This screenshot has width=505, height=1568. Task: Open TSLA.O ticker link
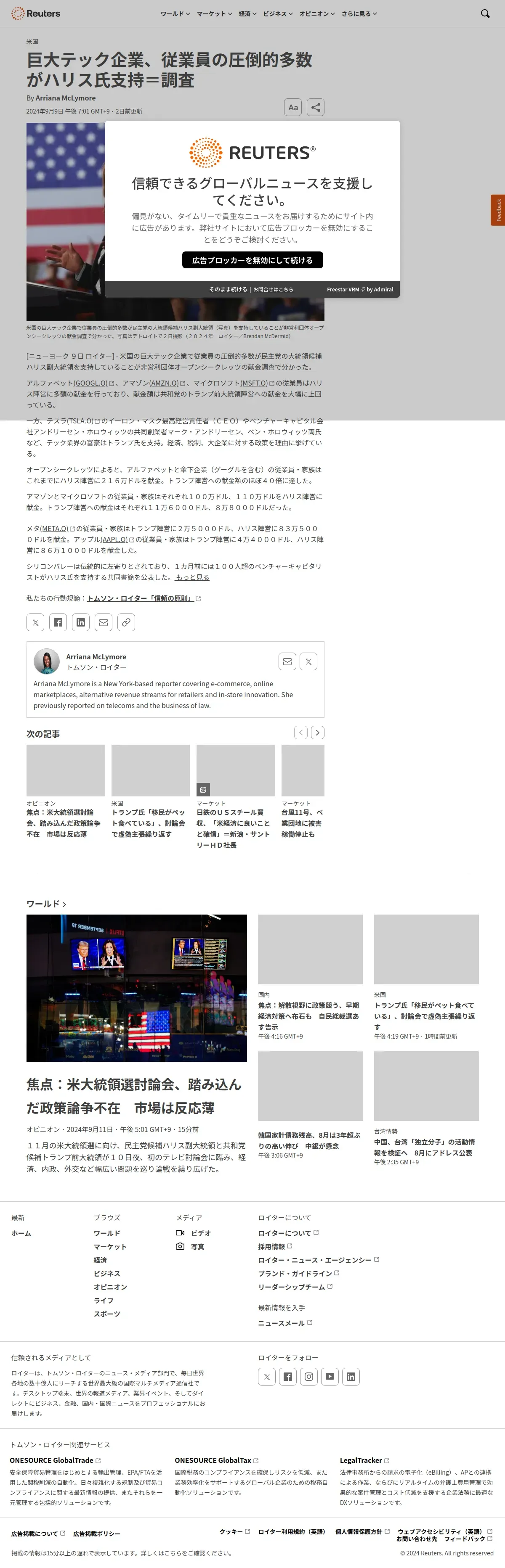coord(83,420)
